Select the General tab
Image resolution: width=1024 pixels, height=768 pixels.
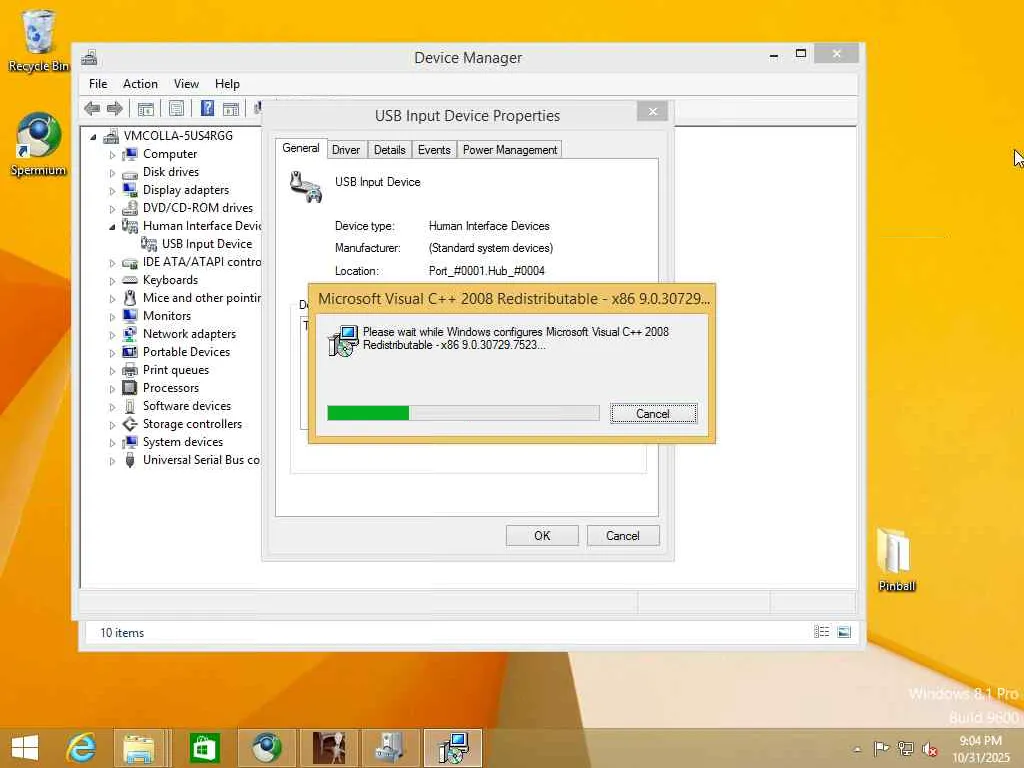[300, 148]
